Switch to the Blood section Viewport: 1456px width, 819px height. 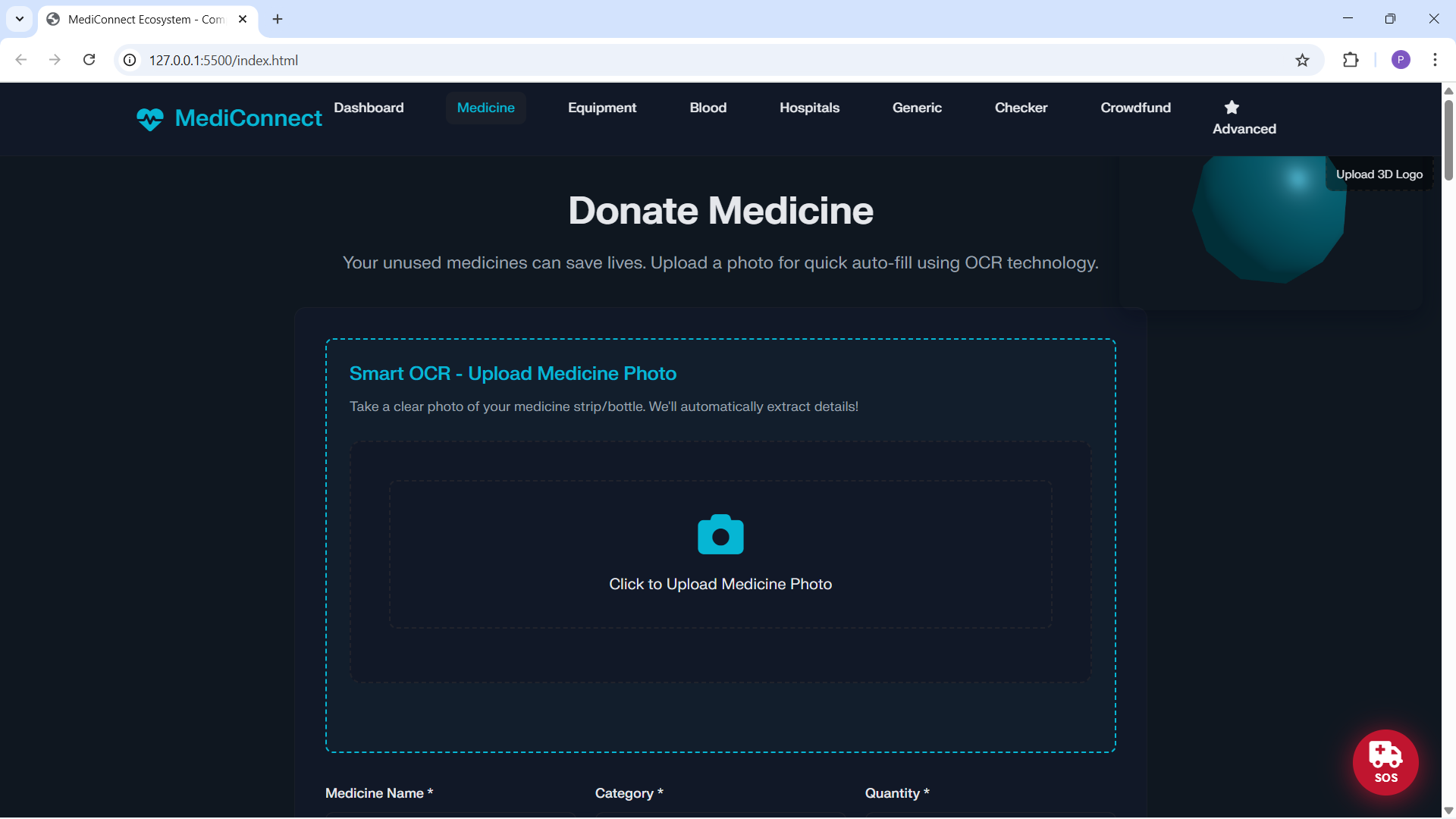(708, 108)
